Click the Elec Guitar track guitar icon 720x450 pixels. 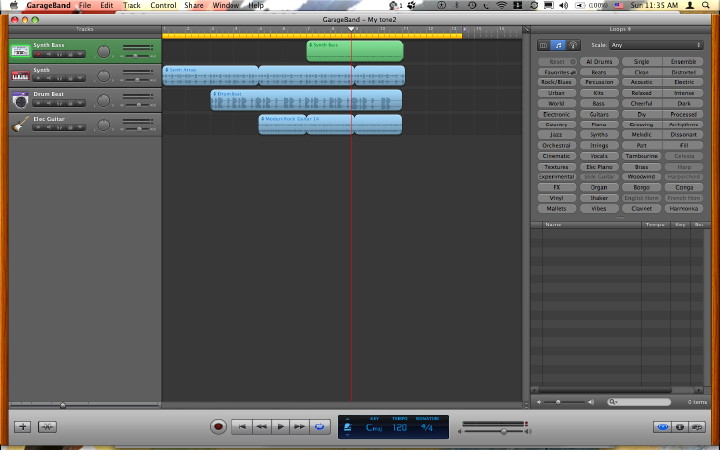click(20, 124)
